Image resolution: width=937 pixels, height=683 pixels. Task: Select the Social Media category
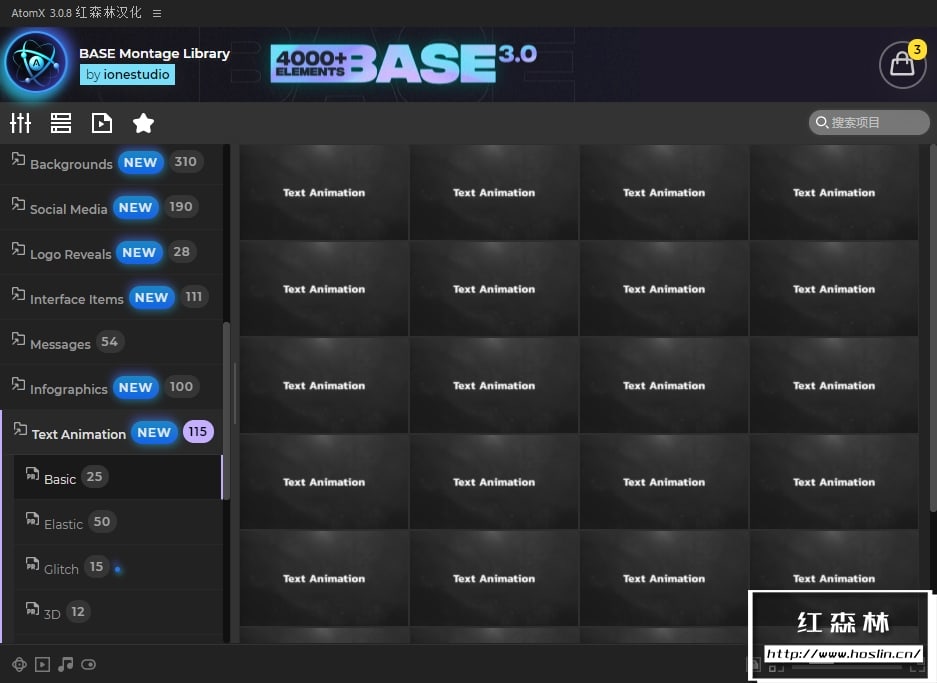111,207
